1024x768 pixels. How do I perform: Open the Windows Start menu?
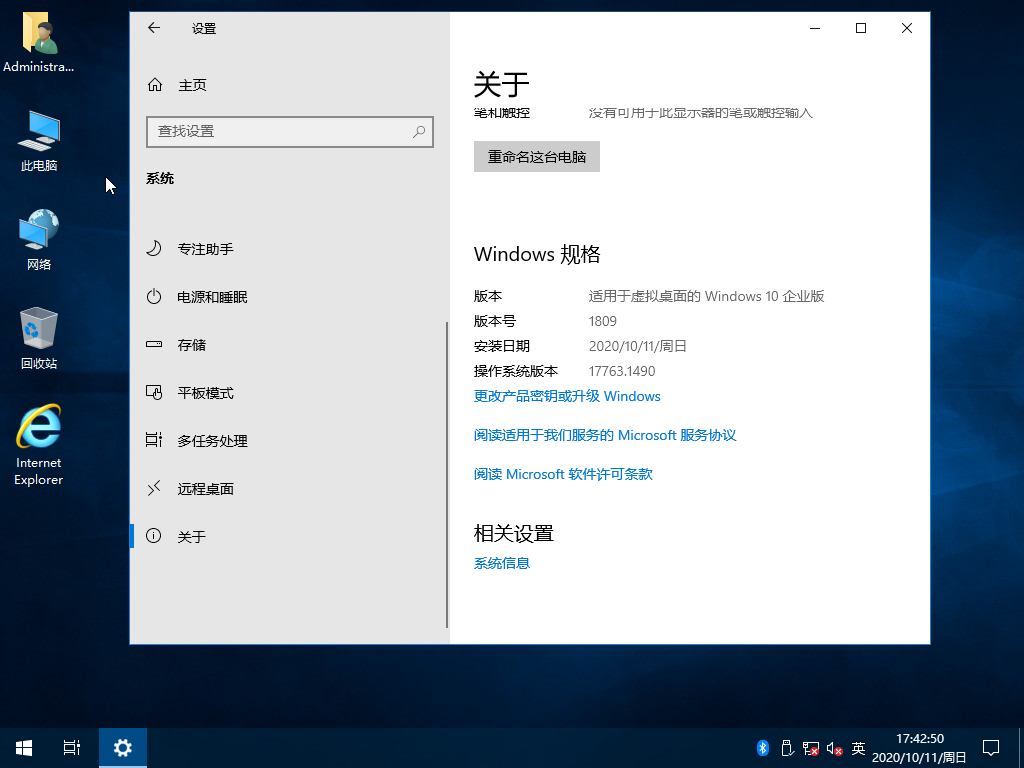[24, 748]
